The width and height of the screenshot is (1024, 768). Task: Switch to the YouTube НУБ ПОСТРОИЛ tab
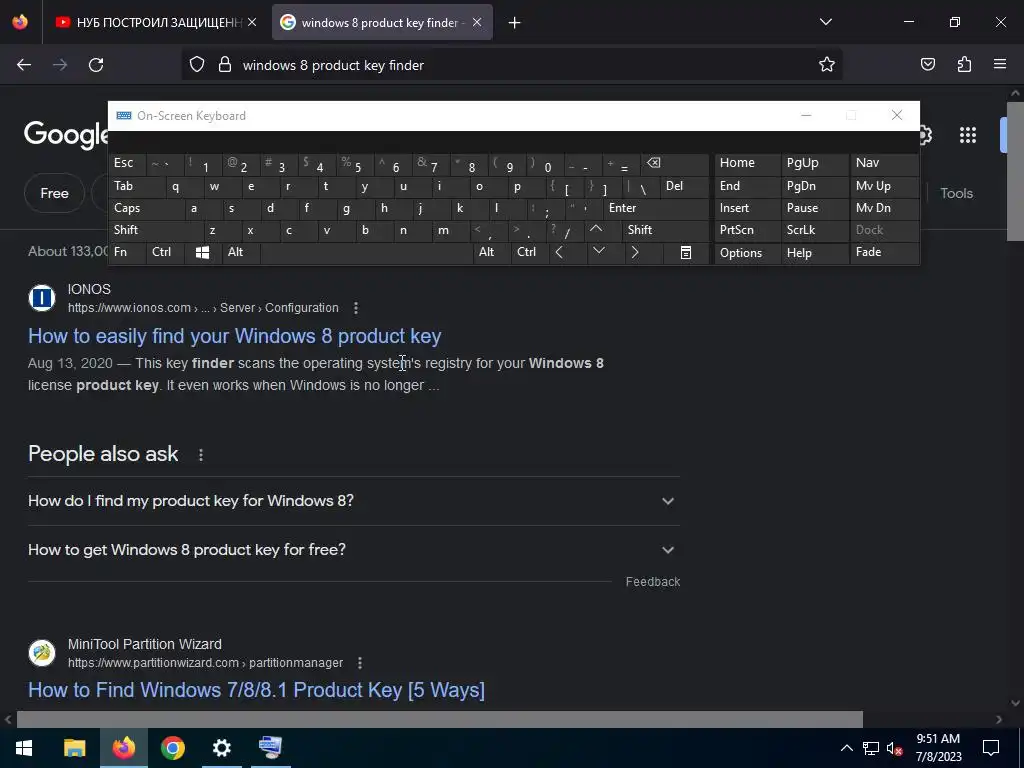click(x=155, y=22)
